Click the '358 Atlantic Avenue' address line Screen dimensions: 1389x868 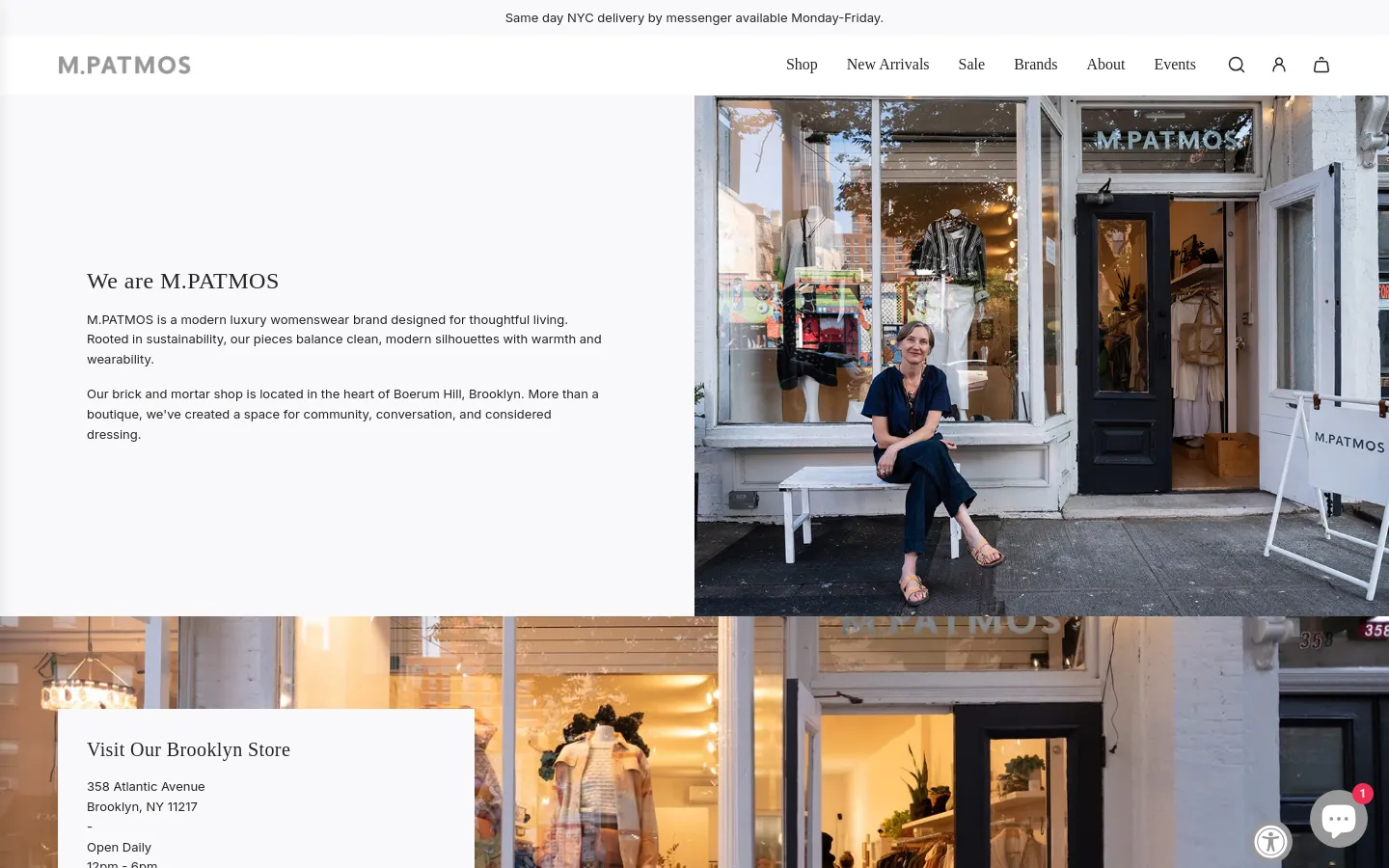pyautogui.click(x=146, y=787)
